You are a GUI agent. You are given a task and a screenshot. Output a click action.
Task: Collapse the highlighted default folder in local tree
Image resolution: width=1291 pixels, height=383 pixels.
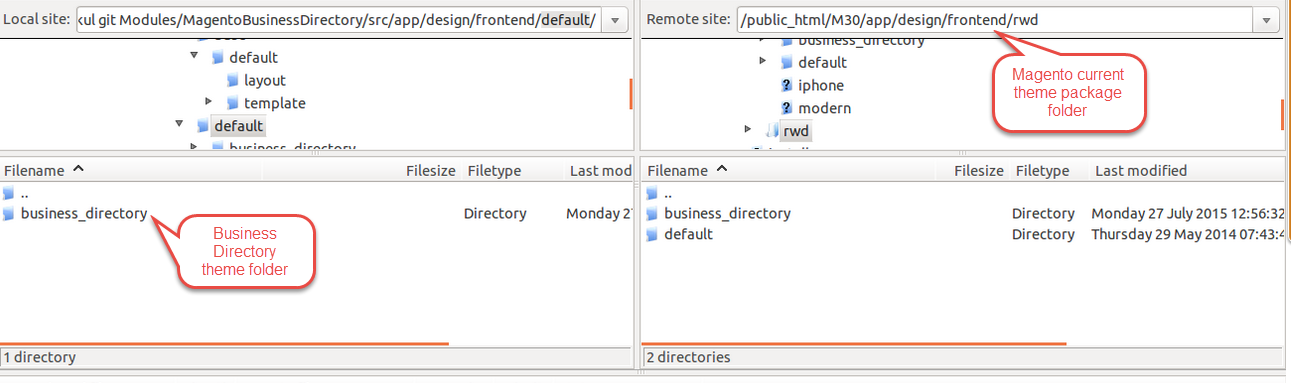(x=179, y=125)
